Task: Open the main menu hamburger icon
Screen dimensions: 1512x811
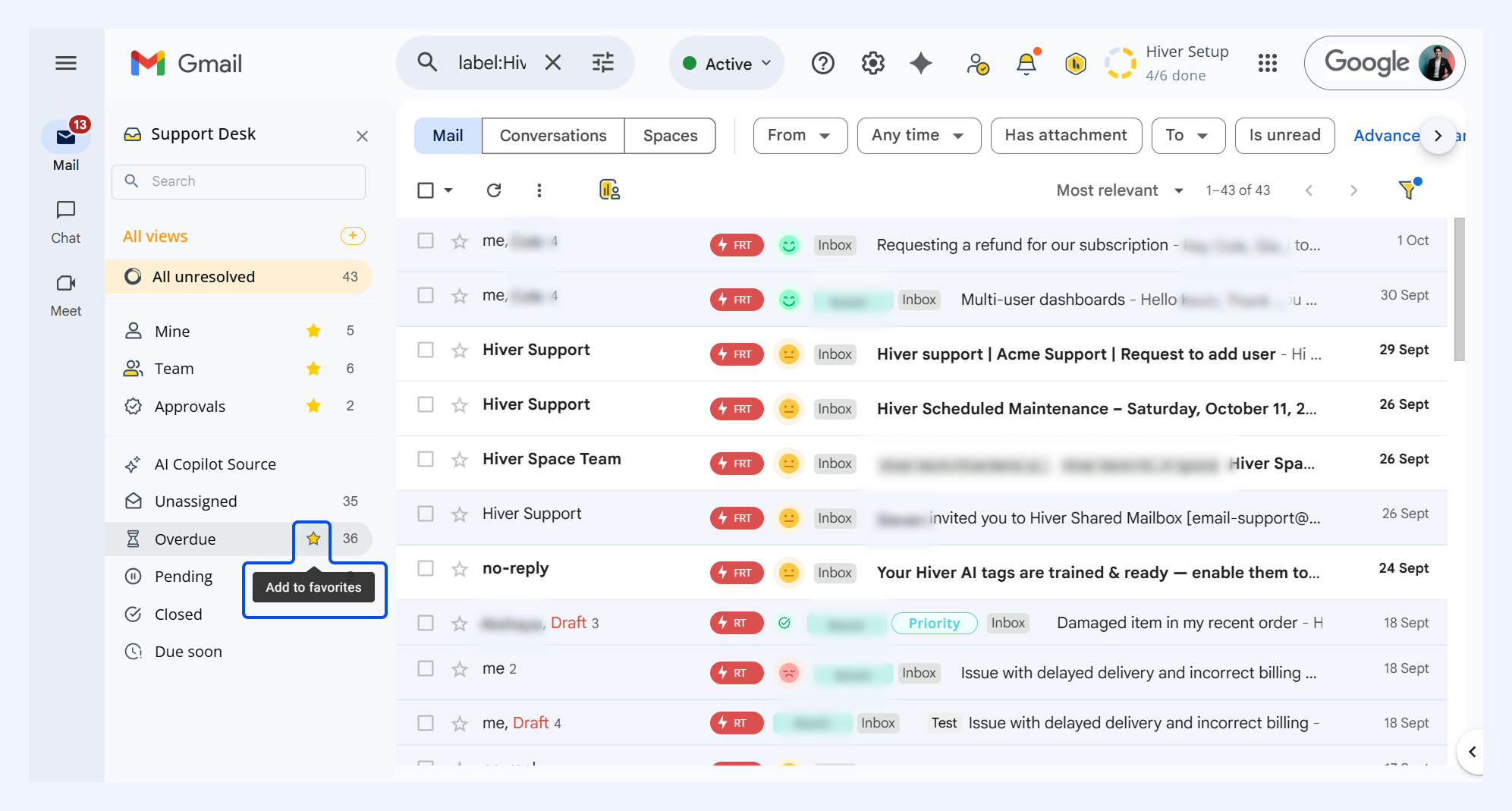Action: (x=66, y=63)
